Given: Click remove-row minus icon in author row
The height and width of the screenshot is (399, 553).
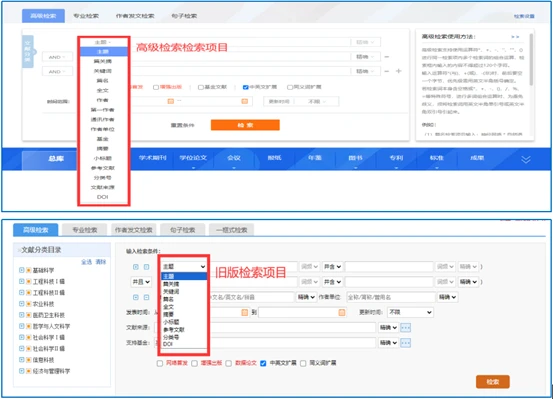Looking at the screenshot, I should [146, 297].
